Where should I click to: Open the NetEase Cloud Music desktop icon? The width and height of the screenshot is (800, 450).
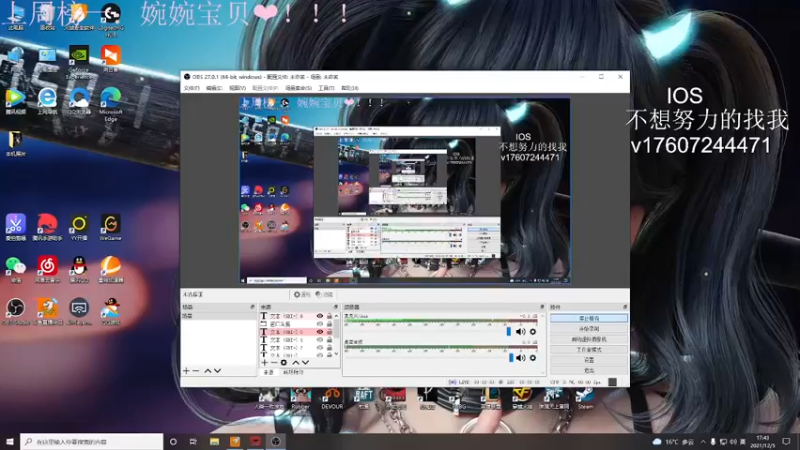coord(47,269)
